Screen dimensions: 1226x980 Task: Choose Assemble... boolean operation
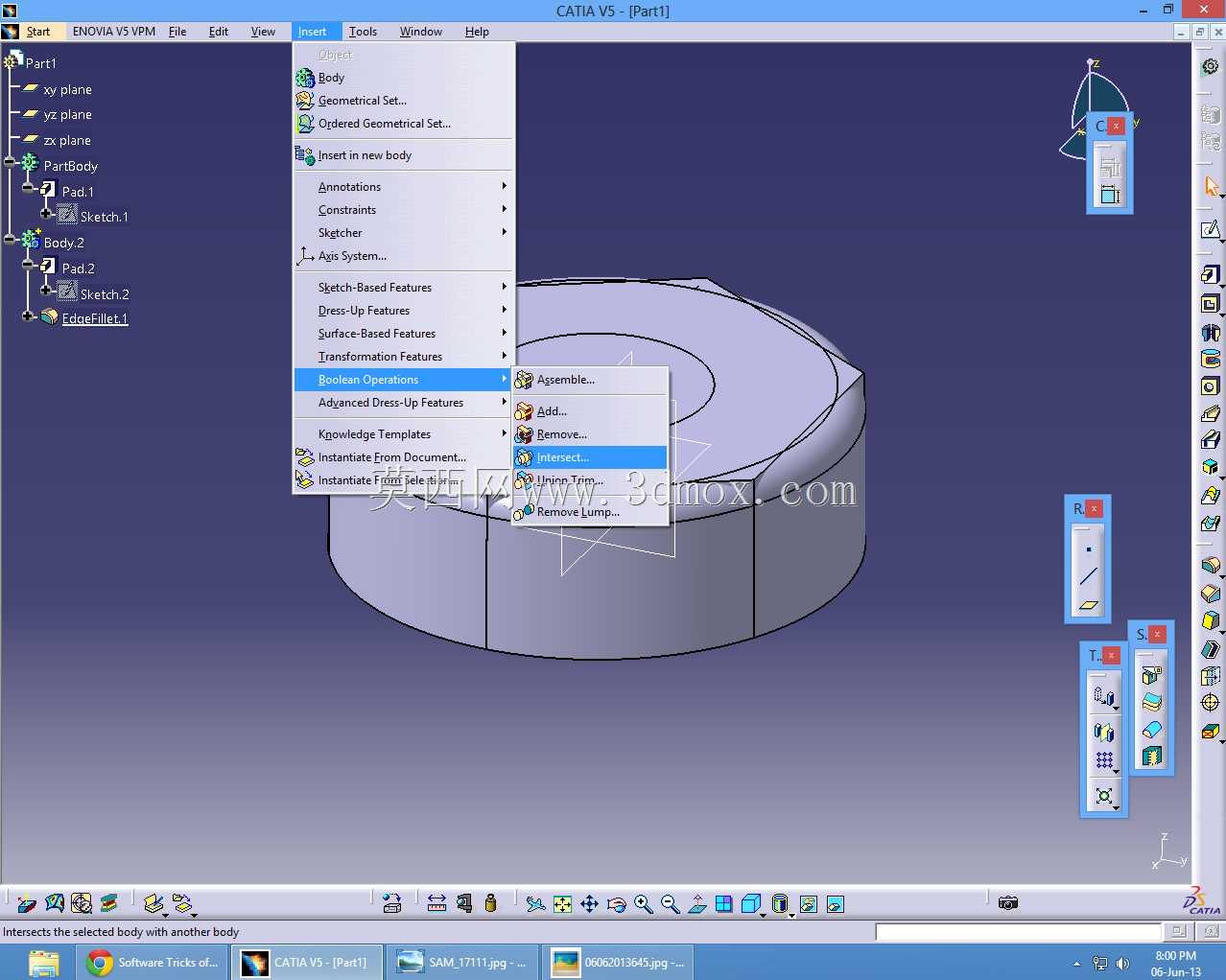click(590, 380)
